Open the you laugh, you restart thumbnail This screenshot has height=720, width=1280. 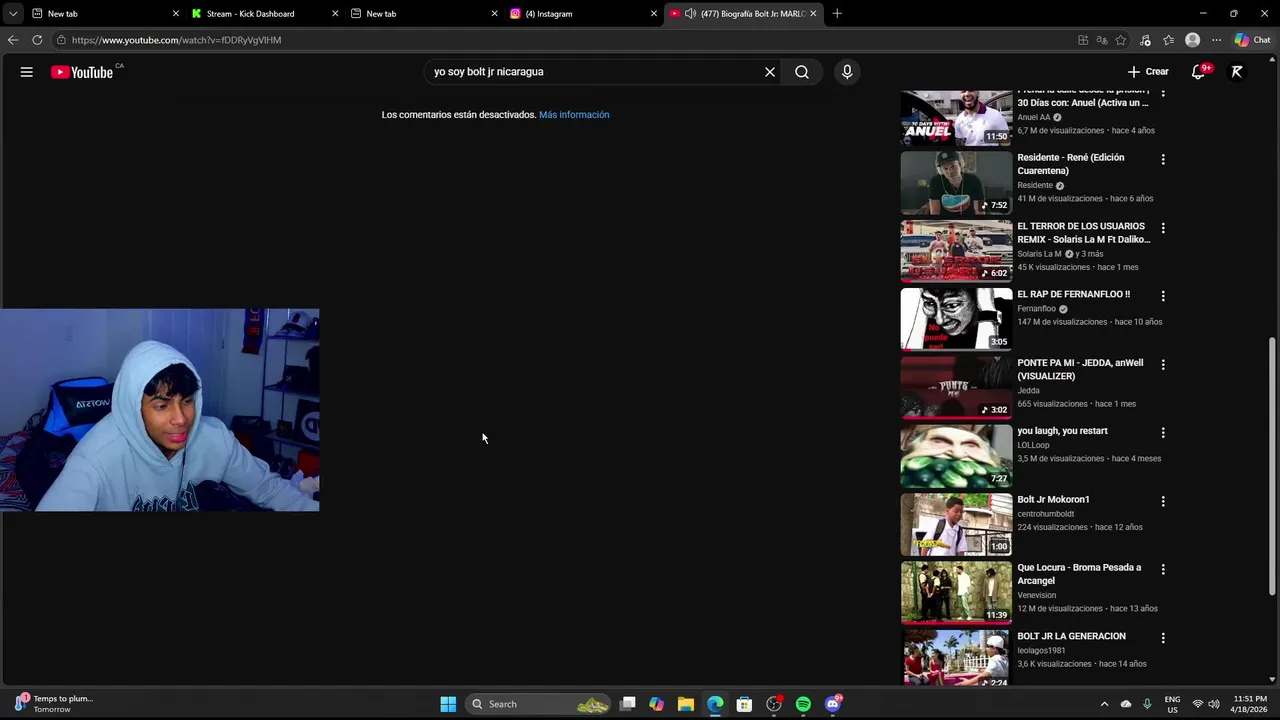point(956,456)
